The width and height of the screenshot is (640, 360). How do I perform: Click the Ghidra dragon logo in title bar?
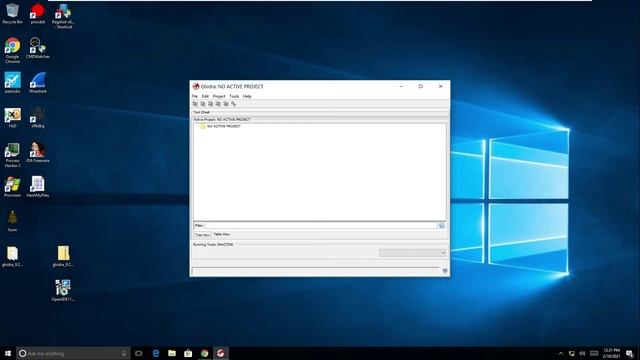[196, 87]
